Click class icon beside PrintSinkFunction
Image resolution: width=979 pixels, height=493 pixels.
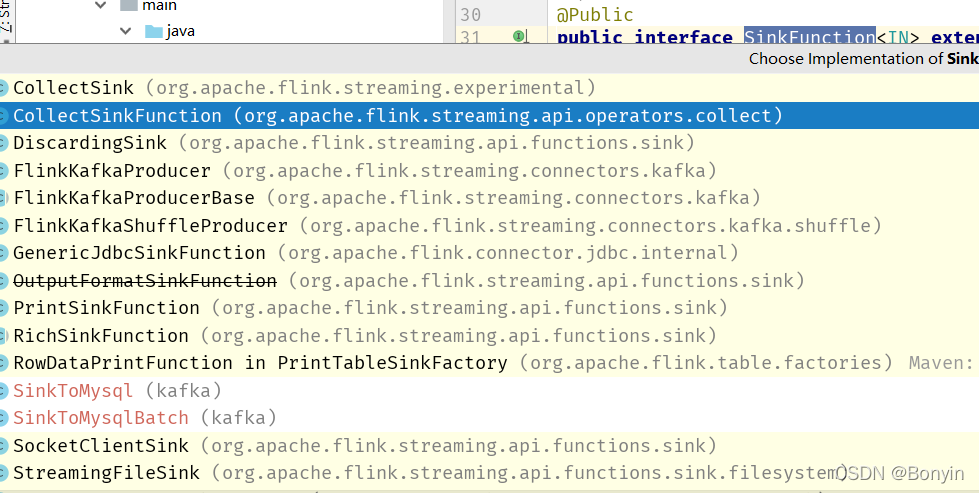click(x=3, y=308)
